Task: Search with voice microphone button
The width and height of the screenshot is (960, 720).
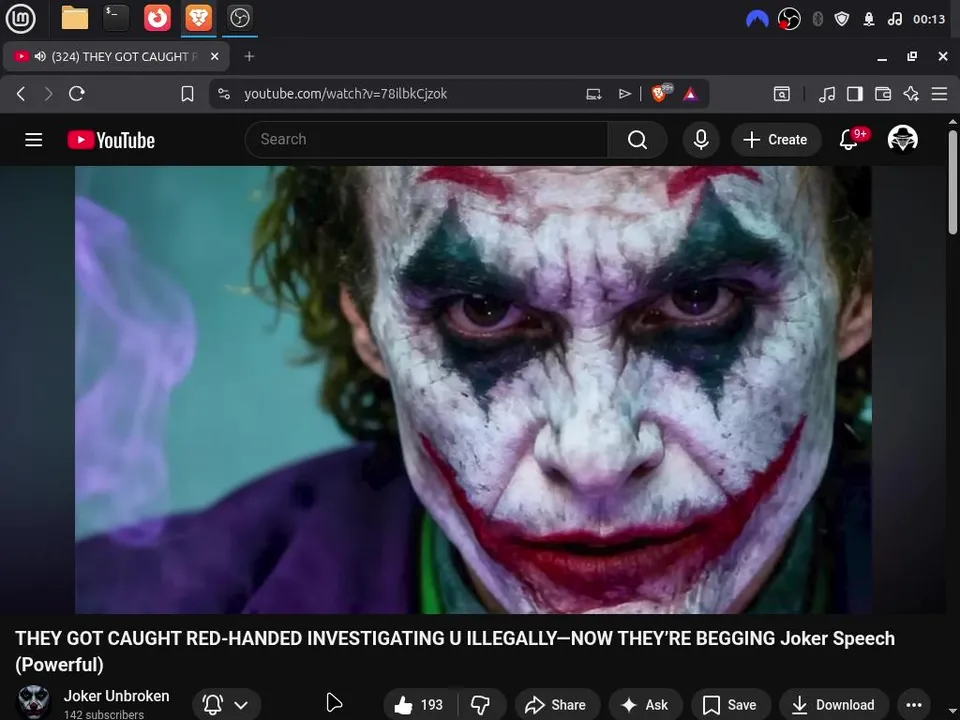Action: 701,140
